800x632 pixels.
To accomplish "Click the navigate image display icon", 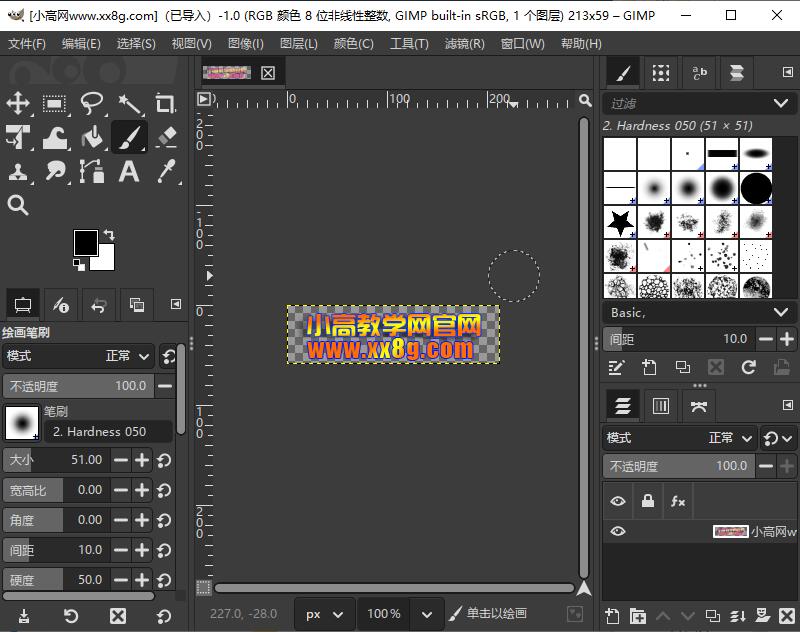I will tap(584, 588).
